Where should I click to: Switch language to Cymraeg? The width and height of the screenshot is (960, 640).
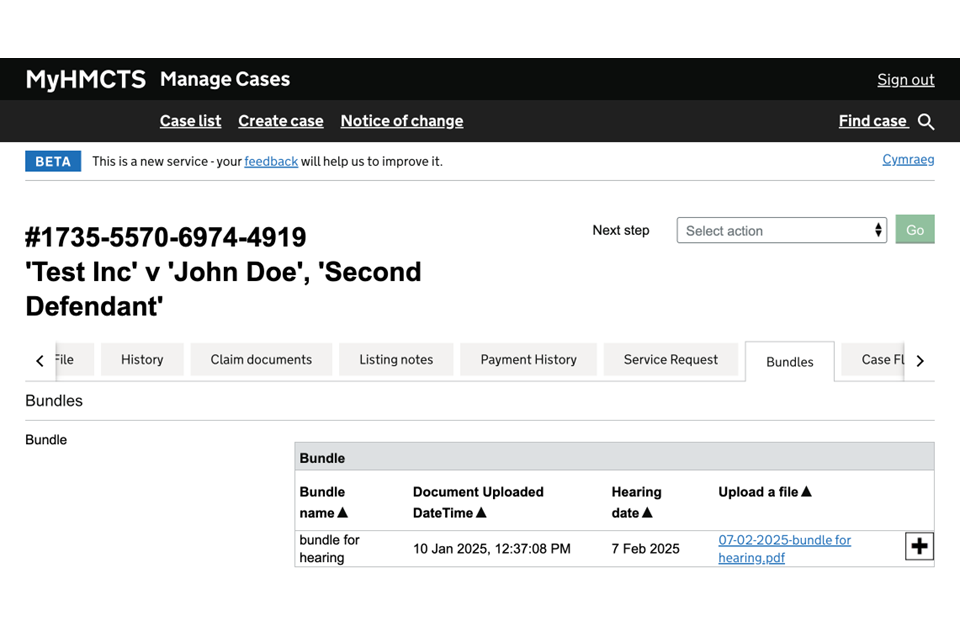click(908, 160)
